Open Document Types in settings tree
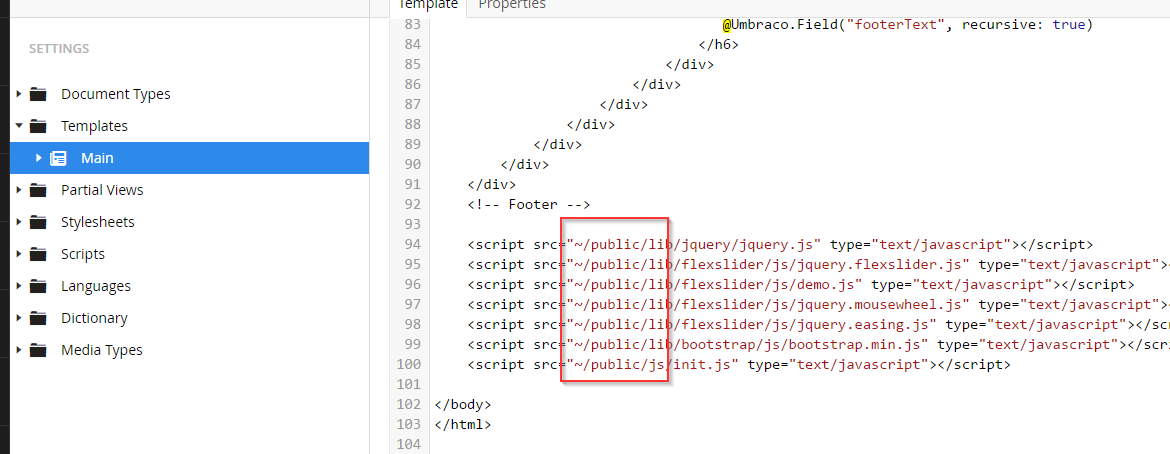Screen dimensions: 1170x454 116,94
